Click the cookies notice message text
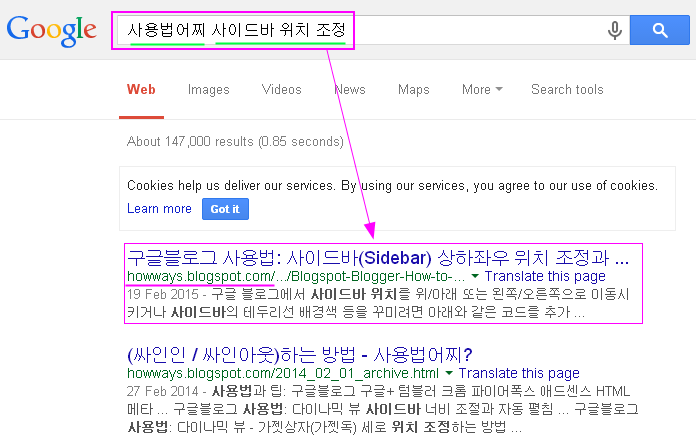The width and height of the screenshot is (696, 445). (392, 185)
